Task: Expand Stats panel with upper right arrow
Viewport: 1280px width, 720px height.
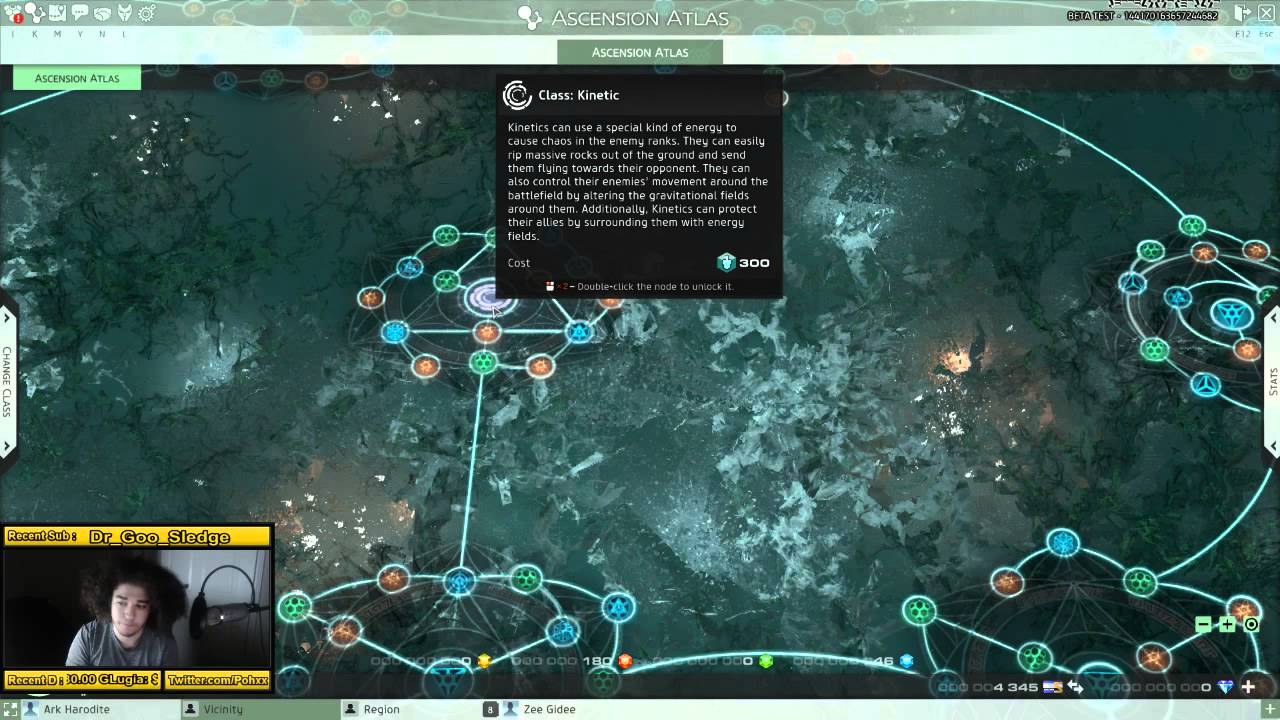Action: [1273, 318]
